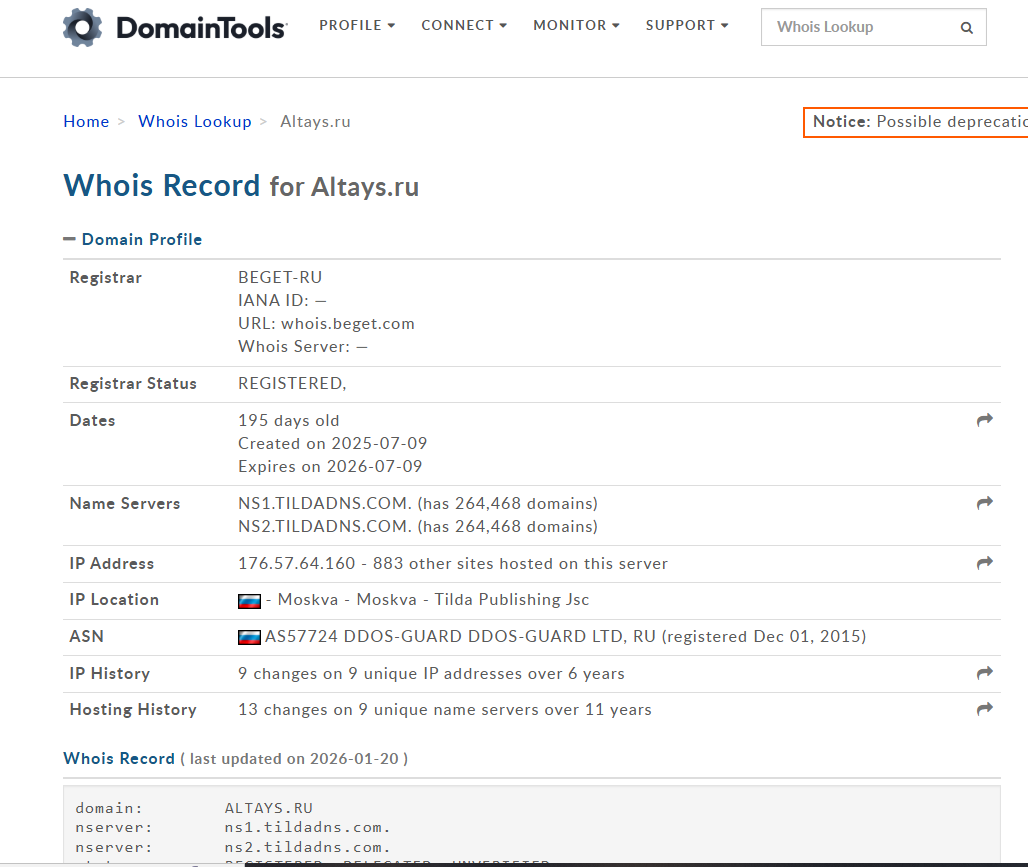Viewport: 1028px width, 867px height.
Task: Expand the CONNECT dropdown menu
Action: (464, 25)
